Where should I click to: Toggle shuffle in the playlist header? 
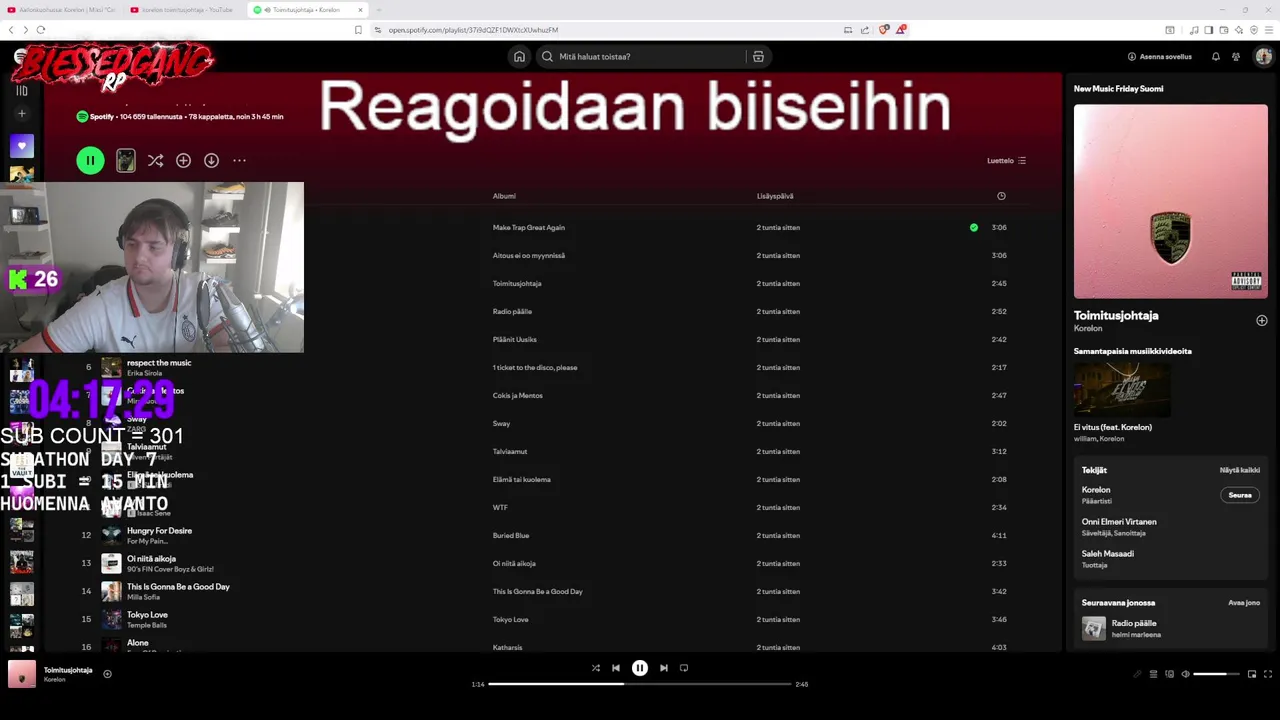[155, 160]
